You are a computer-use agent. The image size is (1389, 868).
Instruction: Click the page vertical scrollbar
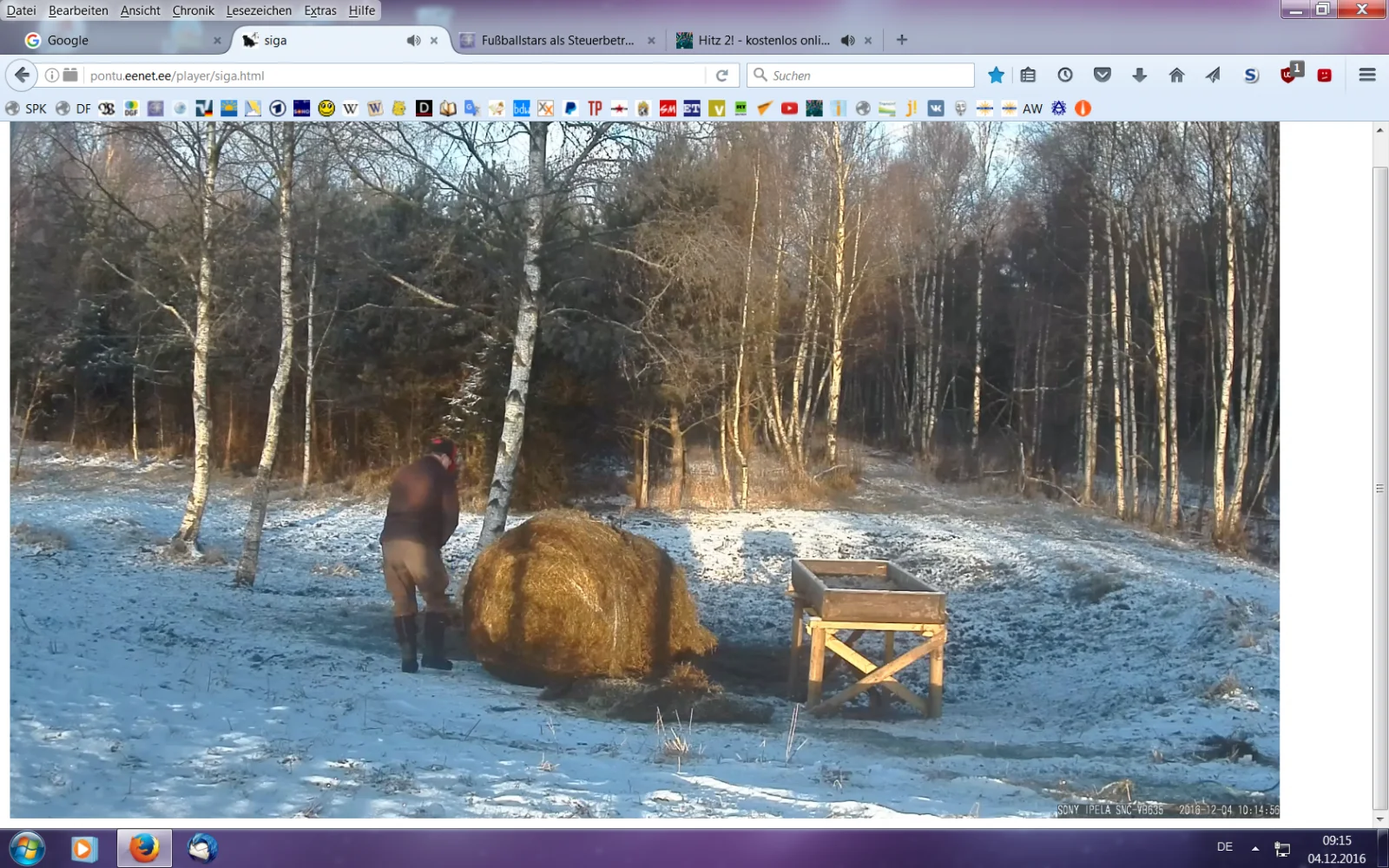(x=1379, y=486)
